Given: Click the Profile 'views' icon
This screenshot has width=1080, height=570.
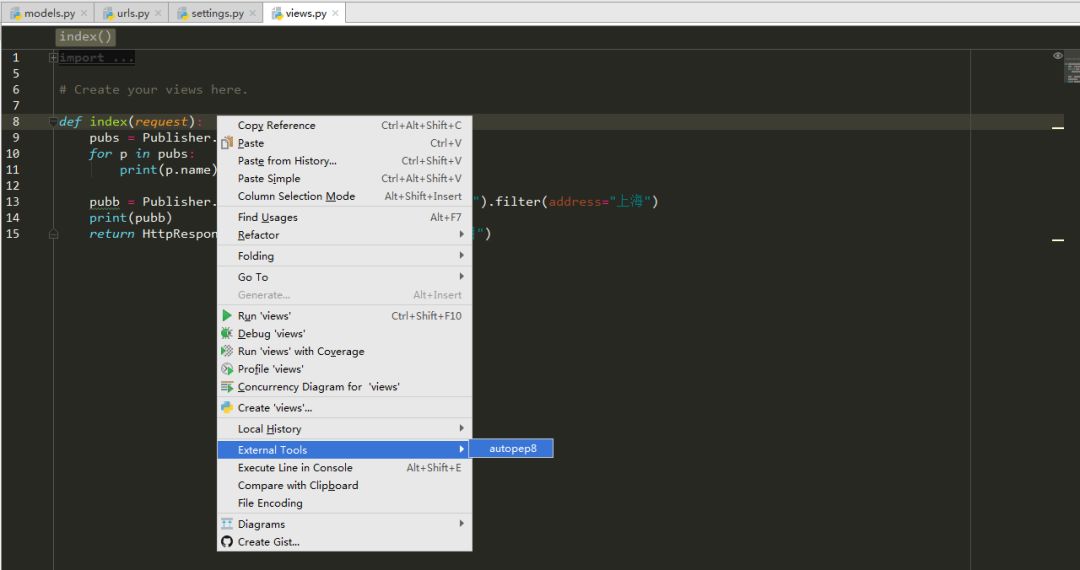Looking at the screenshot, I should click(x=227, y=369).
